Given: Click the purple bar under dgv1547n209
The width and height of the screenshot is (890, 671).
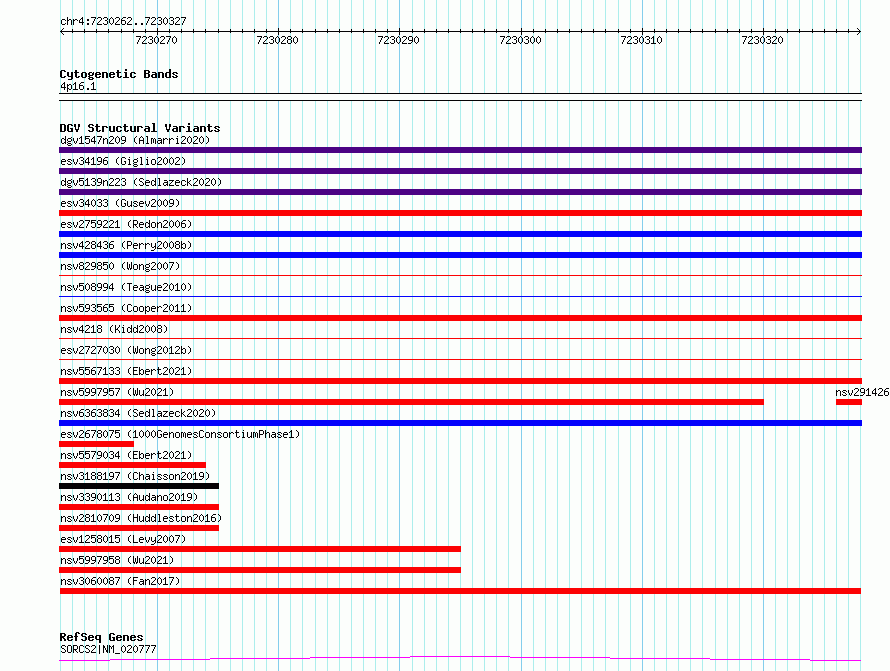Looking at the screenshot, I should click(x=460, y=150).
